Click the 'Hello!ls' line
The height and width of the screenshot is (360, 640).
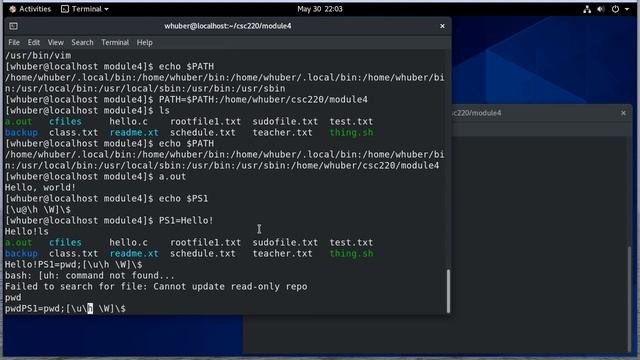click(x=27, y=232)
